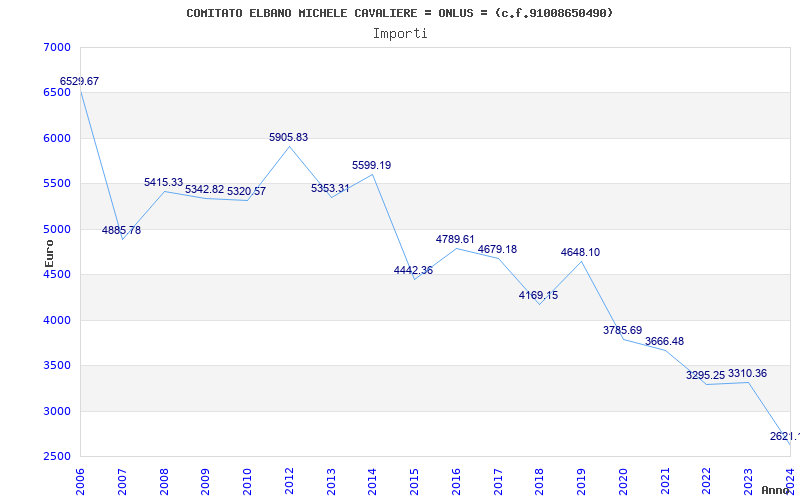The image size is (800, 500).
Task: Click the x-axis year 2024
Action: click(x=790, y=481)
